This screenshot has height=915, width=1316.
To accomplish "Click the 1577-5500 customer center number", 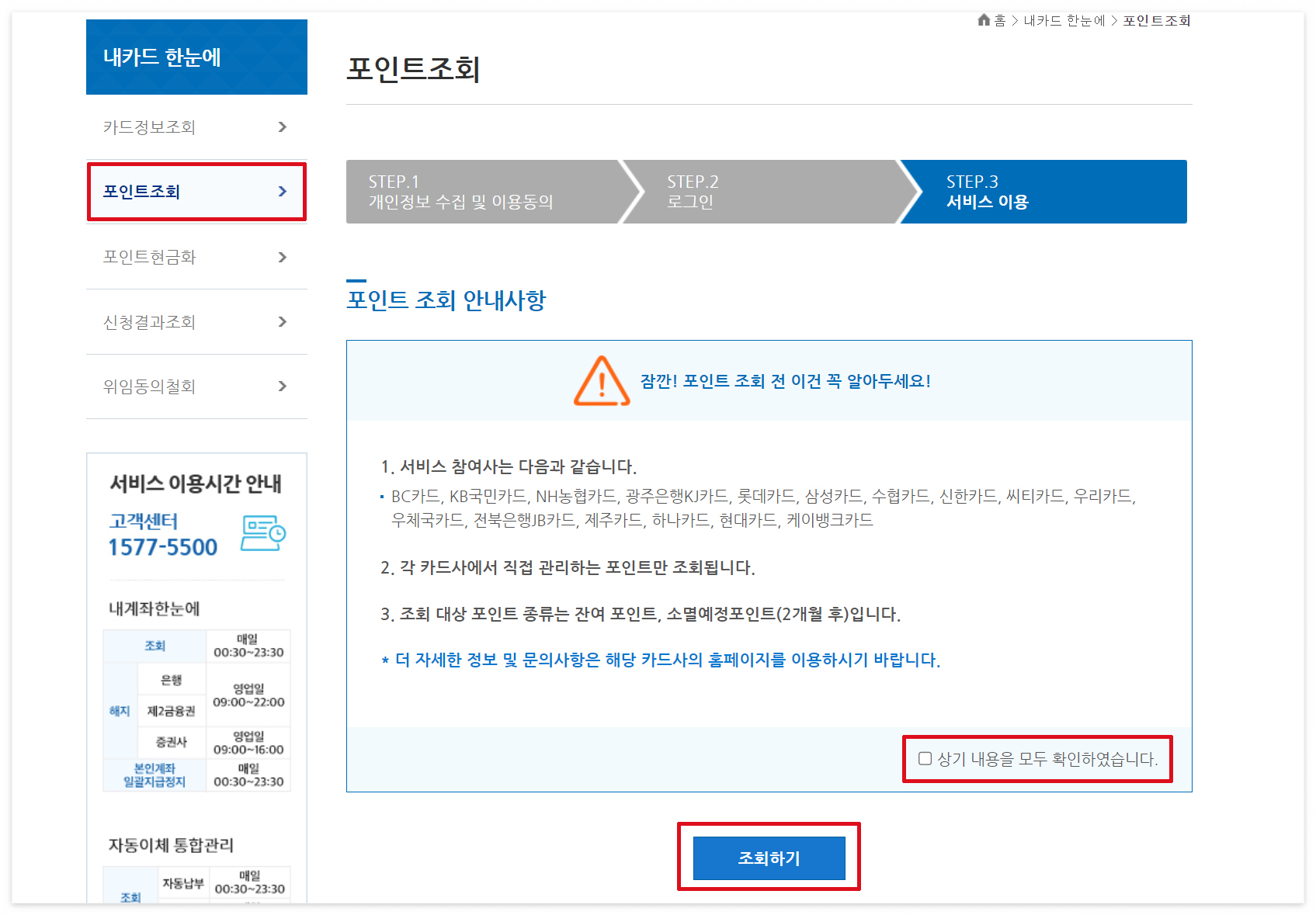I will [x=162, y=546].
